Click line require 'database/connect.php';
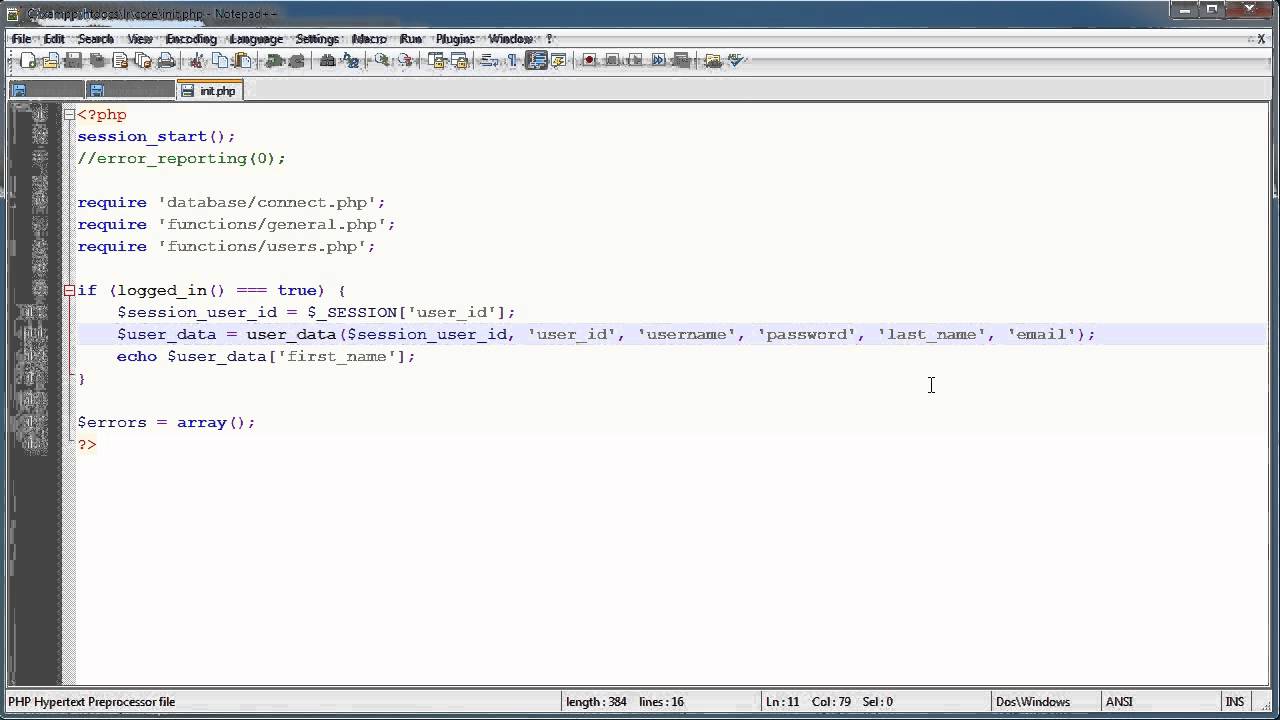Viewport: 1280px width, 720px height. tap(231, 203)
